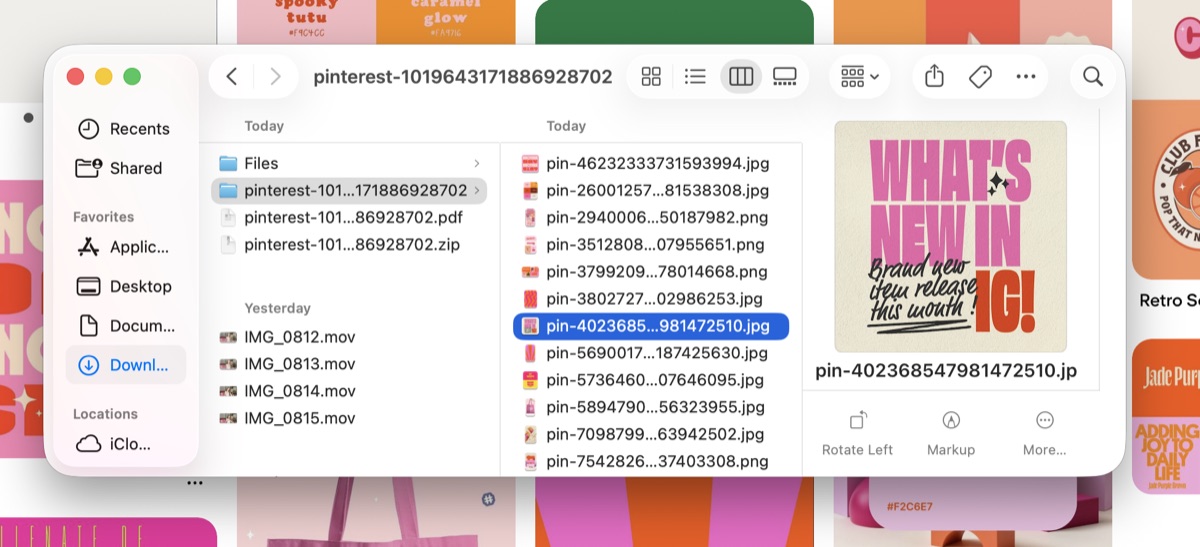The image size is (1200, 547).
Task: Select pin-5894790...56323955.jpg
Action: point(651,407)
